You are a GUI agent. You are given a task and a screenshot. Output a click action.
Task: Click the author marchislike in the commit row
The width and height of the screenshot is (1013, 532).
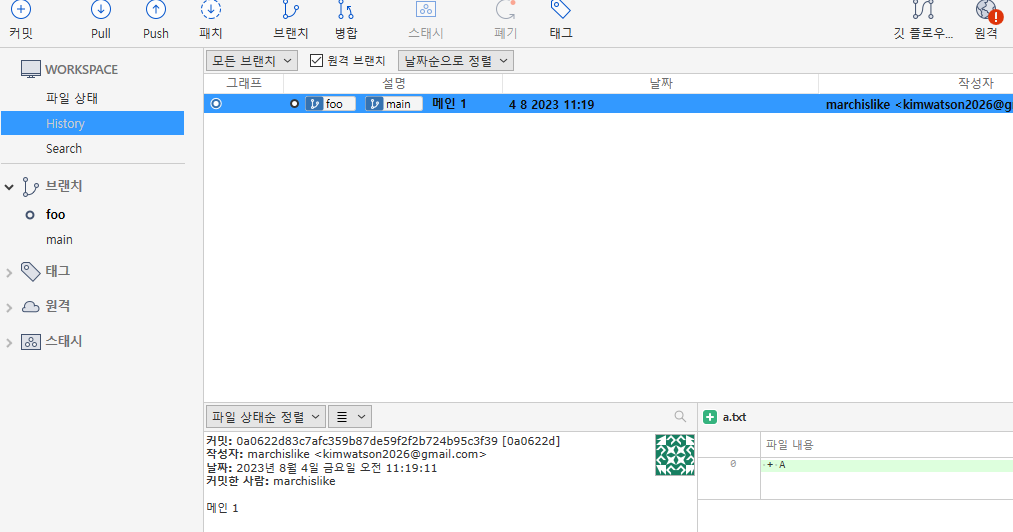(919, 104)
